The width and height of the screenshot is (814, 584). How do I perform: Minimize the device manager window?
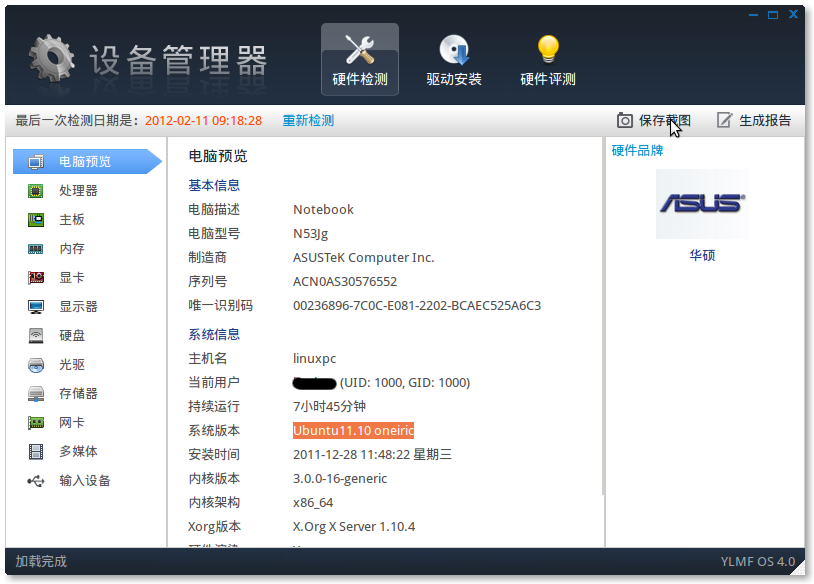pos(753,15)
